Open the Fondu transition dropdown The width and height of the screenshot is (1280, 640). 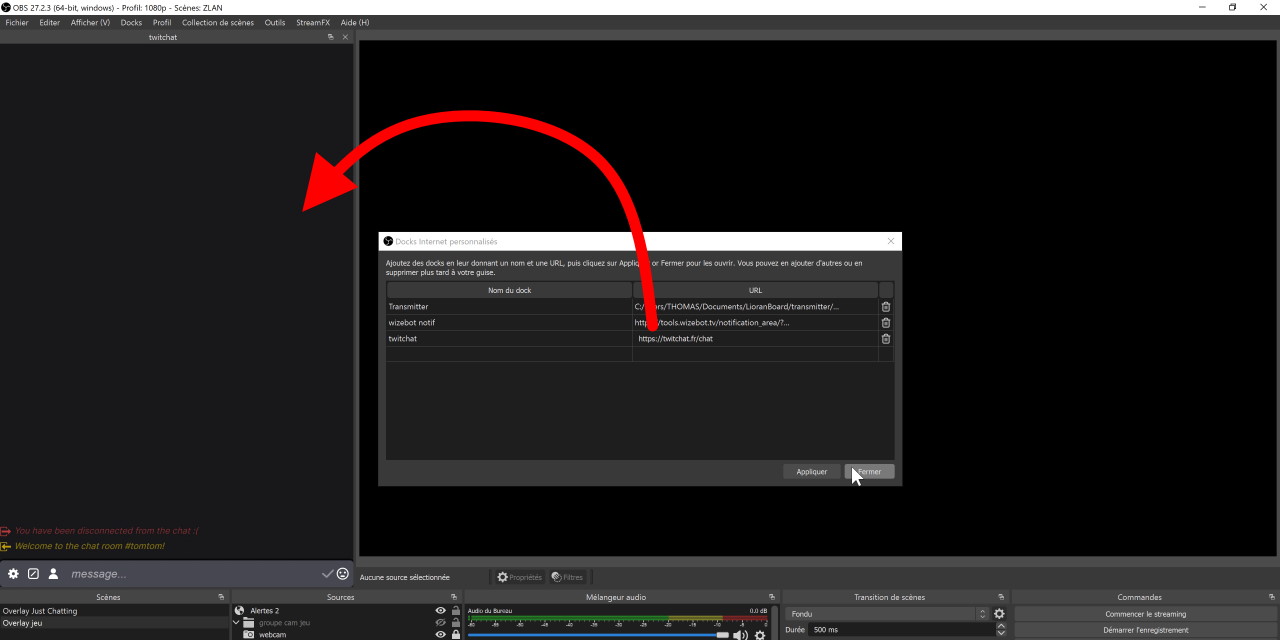pos(887,614)
